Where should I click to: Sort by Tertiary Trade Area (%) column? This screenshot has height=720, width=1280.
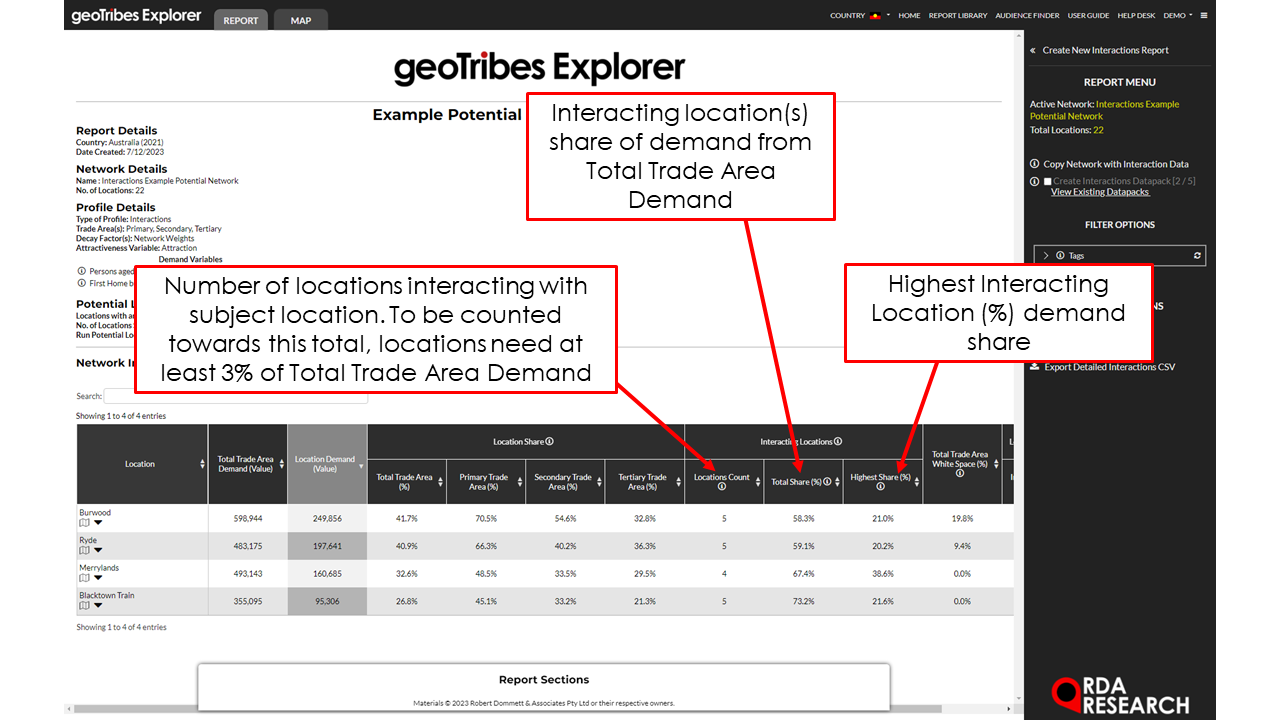pyautogui.click(x=644, y=481)
